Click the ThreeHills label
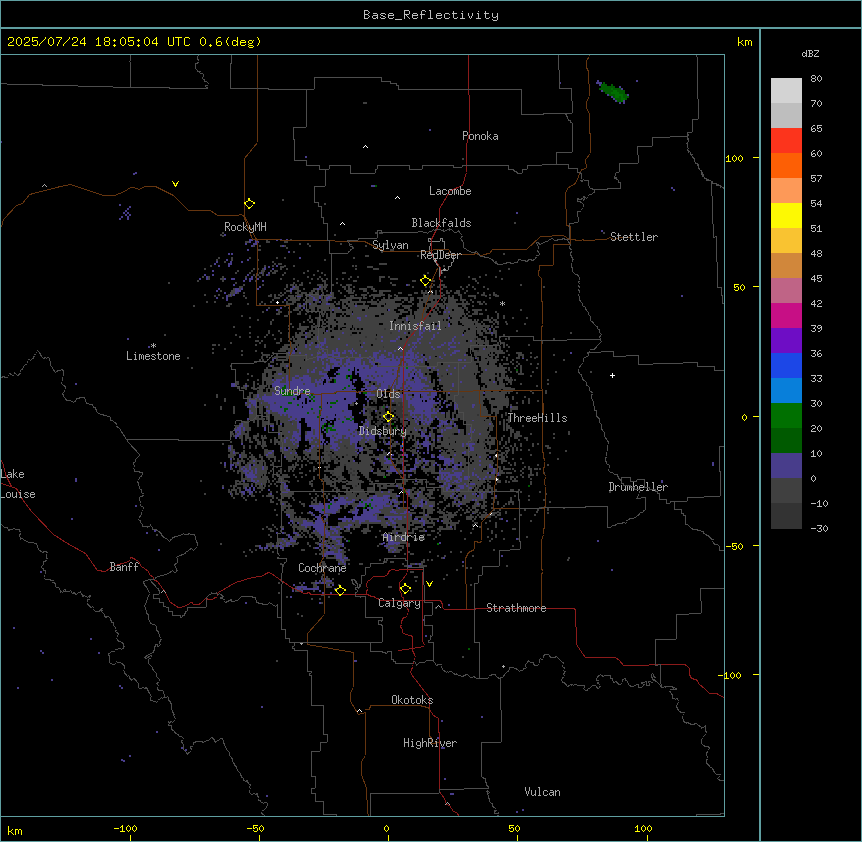 point(537,418)
